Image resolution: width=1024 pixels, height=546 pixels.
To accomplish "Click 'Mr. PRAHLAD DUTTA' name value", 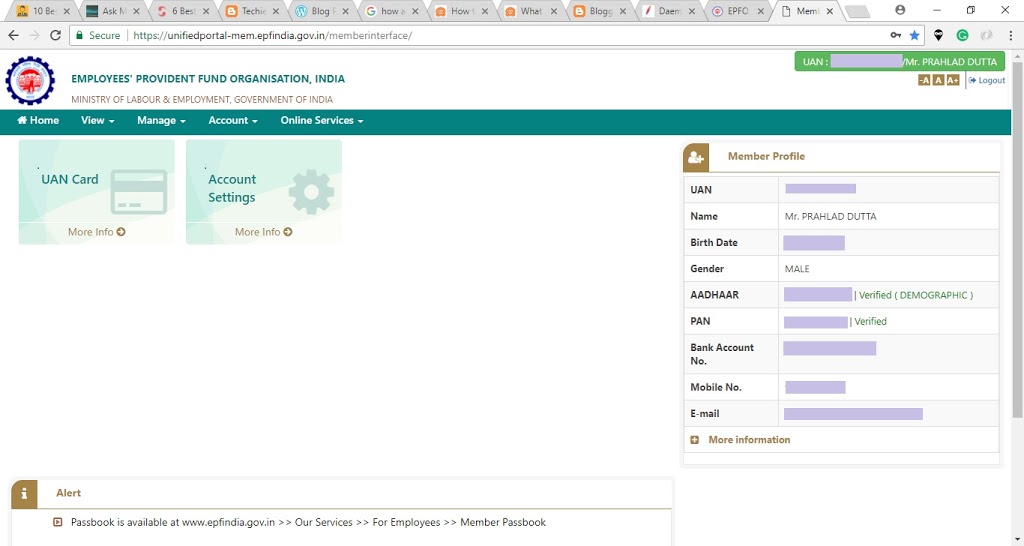I will tap(831, 216).
